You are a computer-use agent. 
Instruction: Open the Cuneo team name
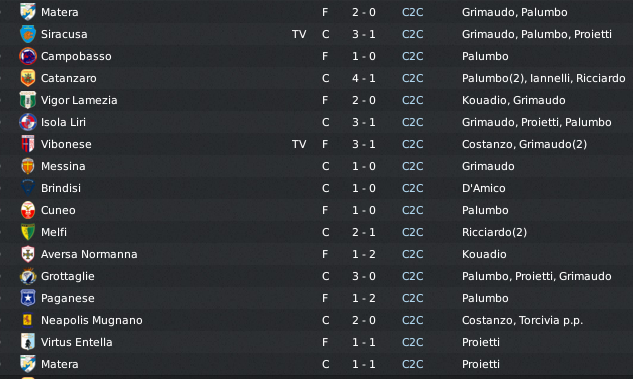(x=58, y=210)
